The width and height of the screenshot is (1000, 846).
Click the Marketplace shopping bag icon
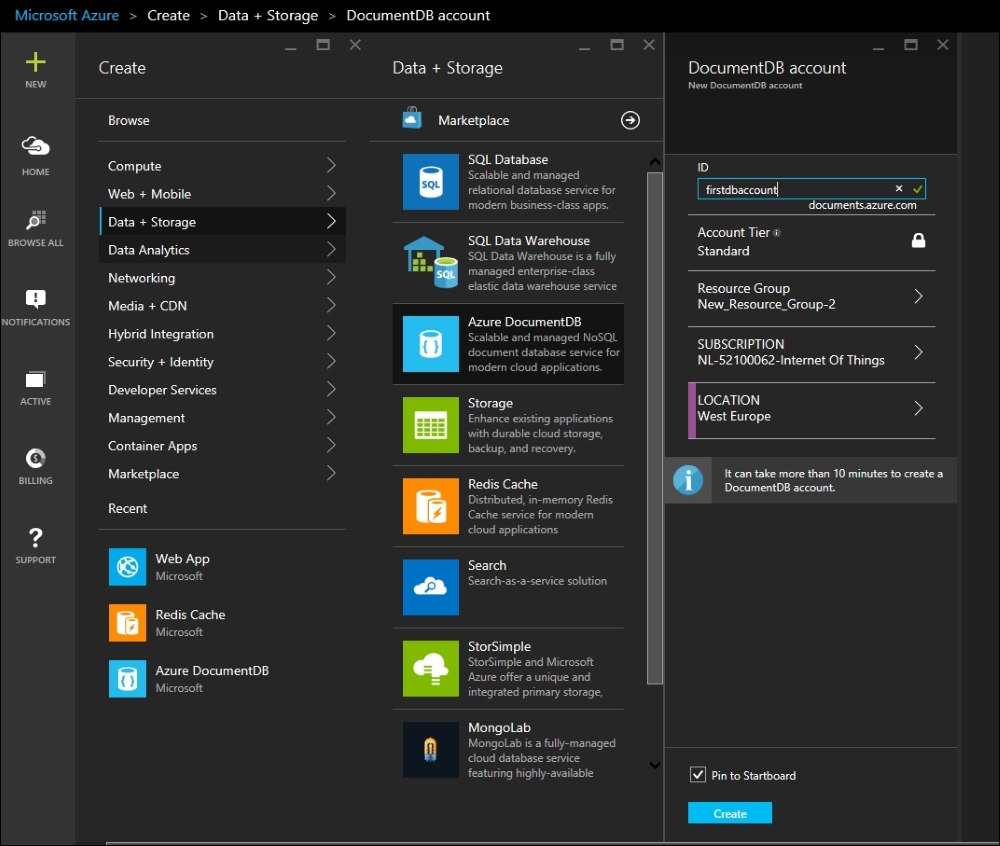pyautogui.click(x=412, y=119)
